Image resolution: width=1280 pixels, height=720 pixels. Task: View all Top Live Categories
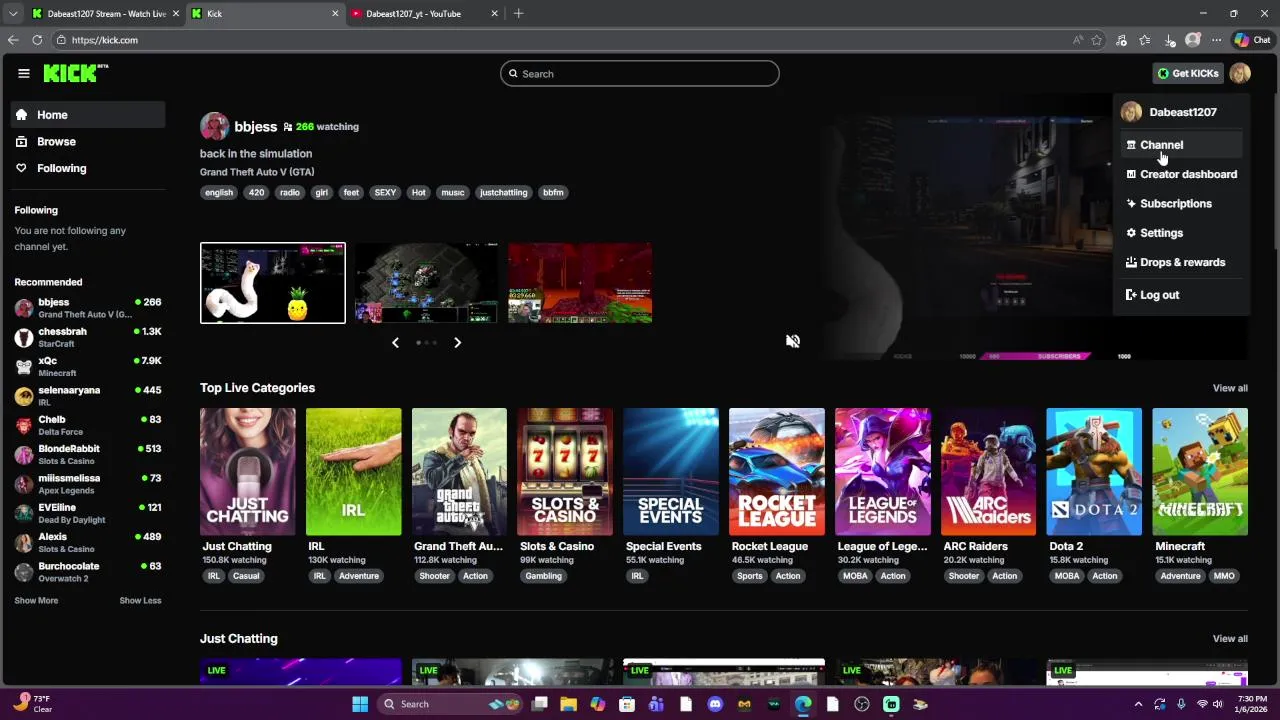click(x=1230, y=388)
